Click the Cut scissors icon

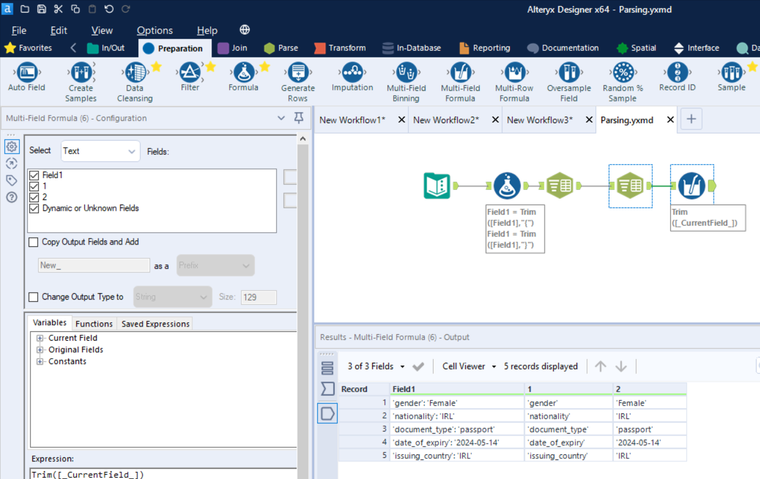tap(58, 9)
